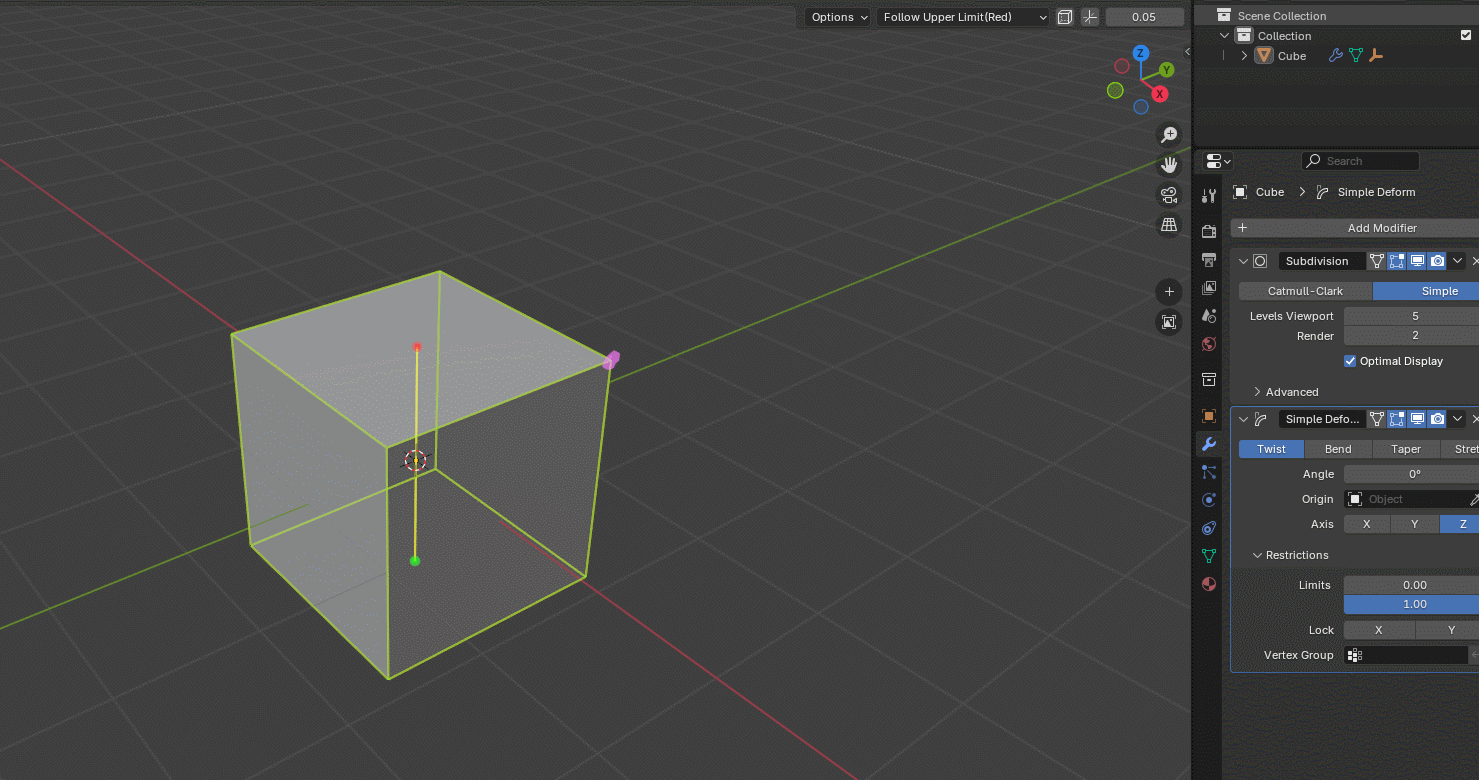The image size is (1479, 780).
Task: Expand the Advanced section under Subdivision
Action: coord(1285,391)
